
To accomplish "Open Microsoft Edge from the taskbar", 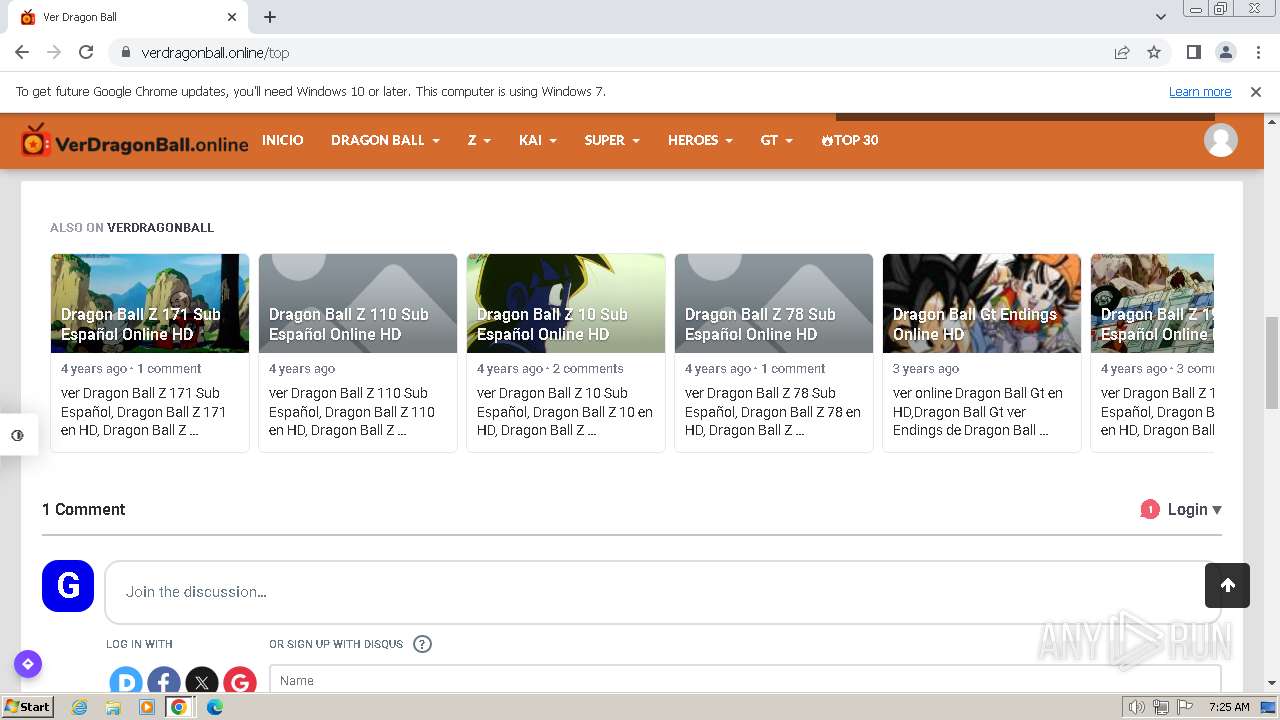I will pyautogui.click(x=215, y=707).
